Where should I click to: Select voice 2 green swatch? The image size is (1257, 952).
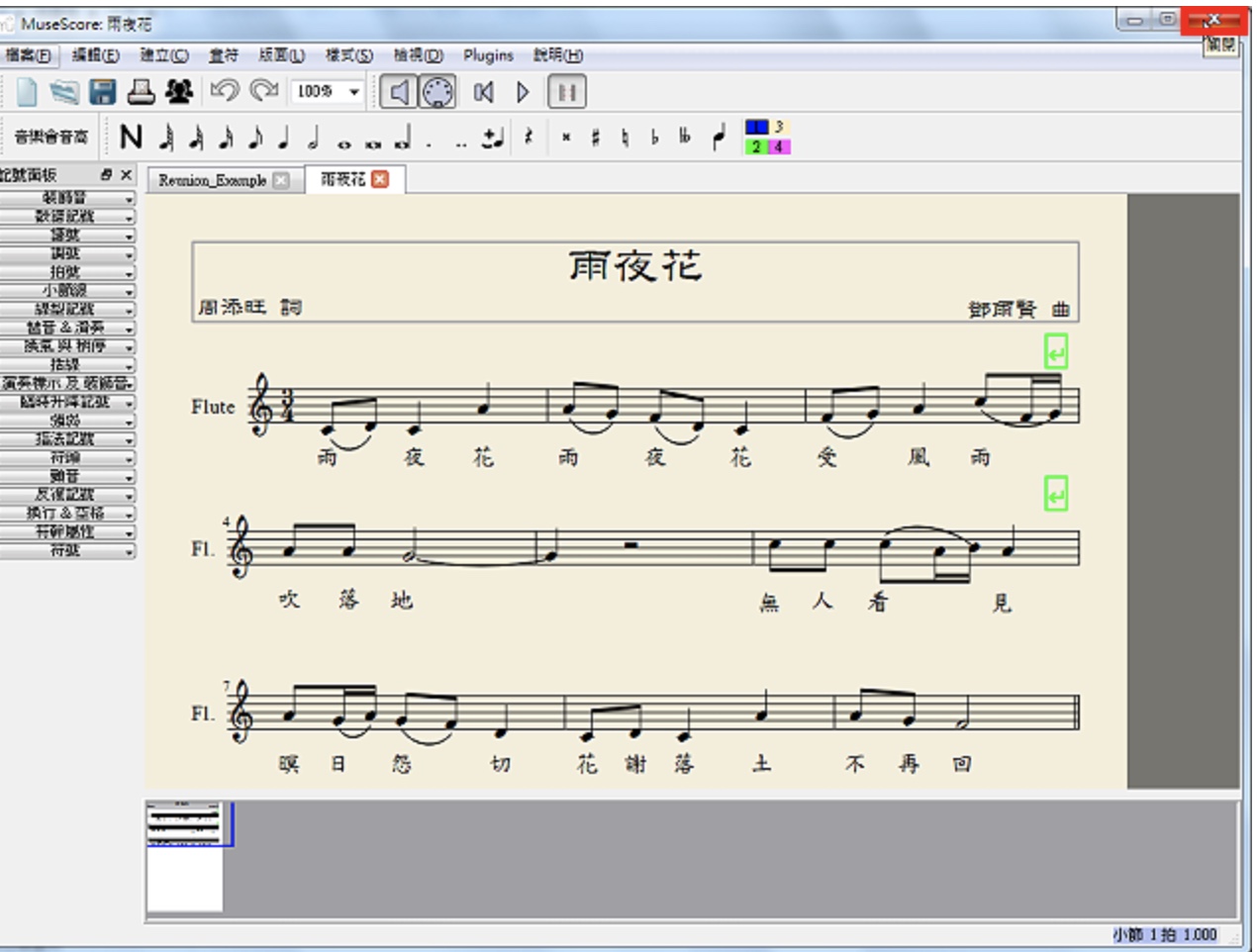756,146
